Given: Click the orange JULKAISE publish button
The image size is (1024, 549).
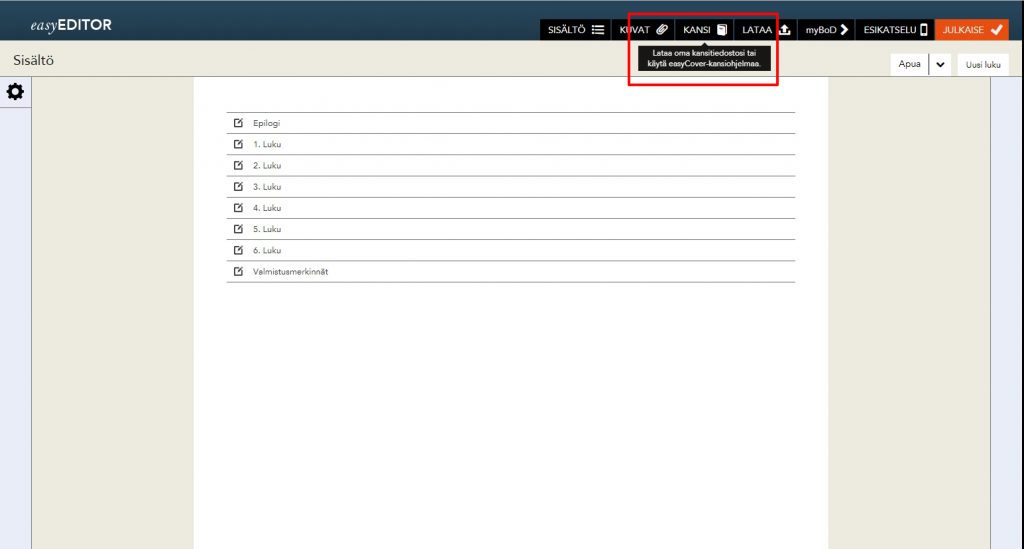Looking at the screenshot, I should [x=972, y=30].
